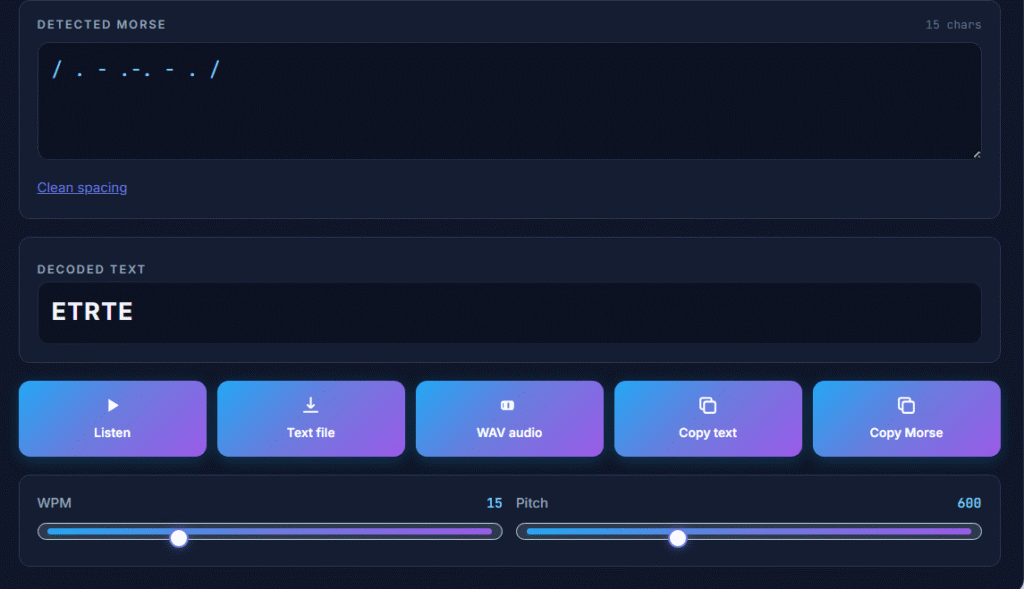Select the decoded text field showing ETRTE

(x=509, y=313)
